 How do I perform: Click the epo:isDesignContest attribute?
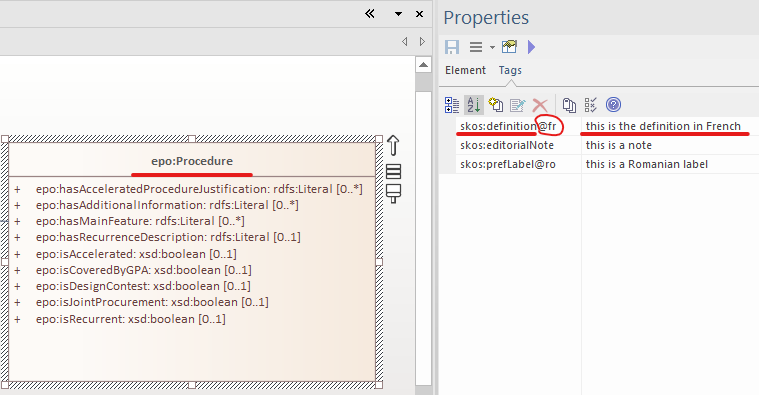(x=143, y=286)
